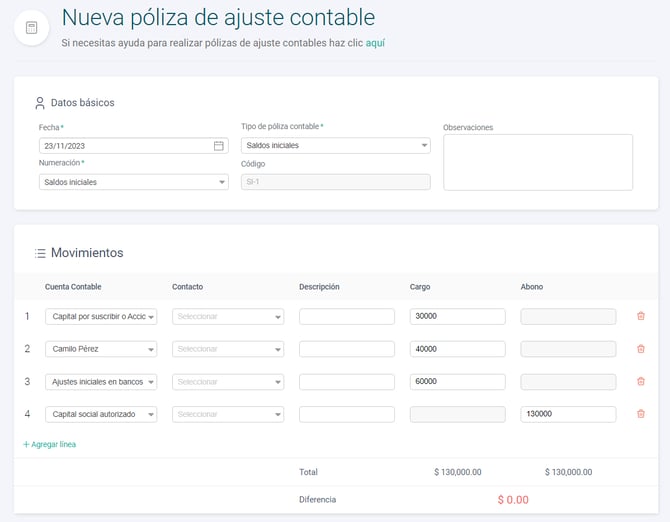This screenshot has width=670, height=522.
Task: Open the Numeración dropdown
Action: click(x=134, y=182)
